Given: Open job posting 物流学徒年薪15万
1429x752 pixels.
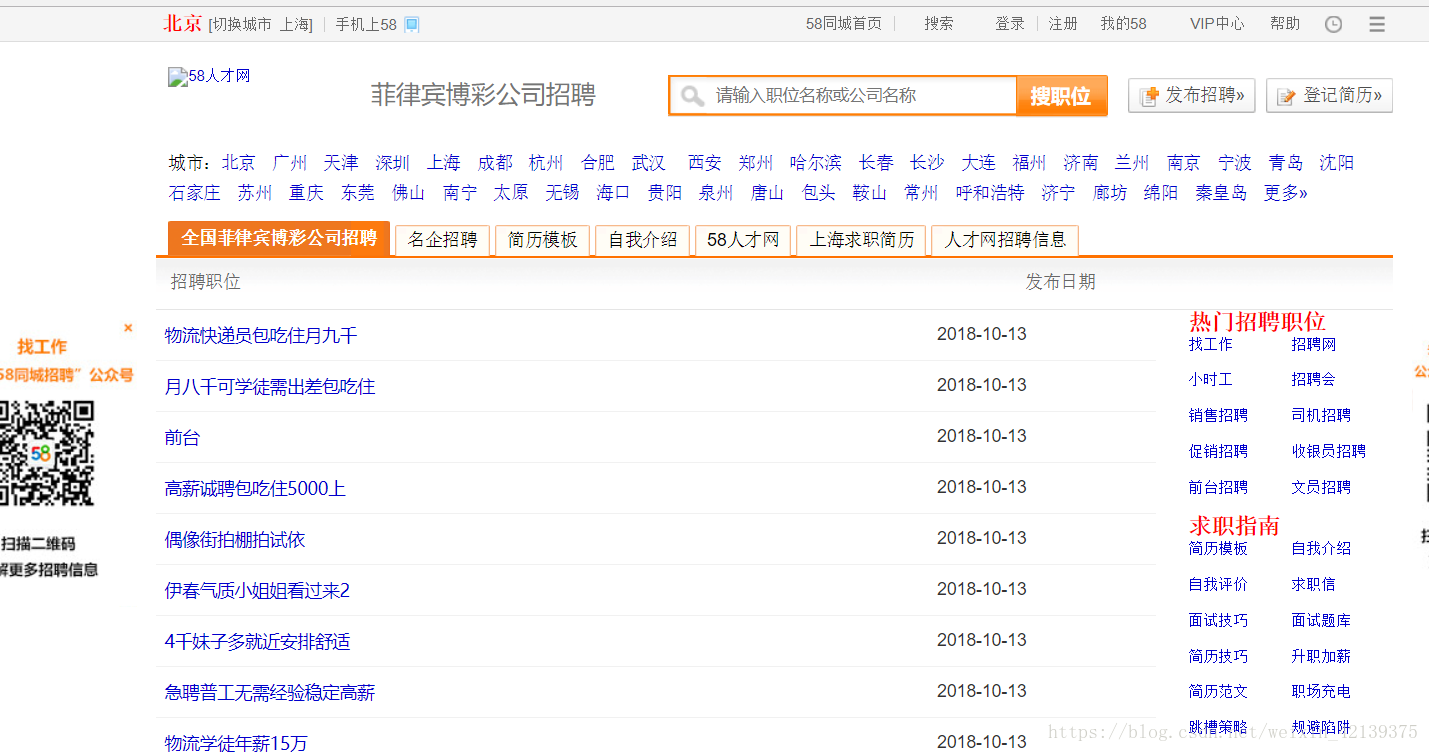Looking at the screenshot, I should point(236,743).
